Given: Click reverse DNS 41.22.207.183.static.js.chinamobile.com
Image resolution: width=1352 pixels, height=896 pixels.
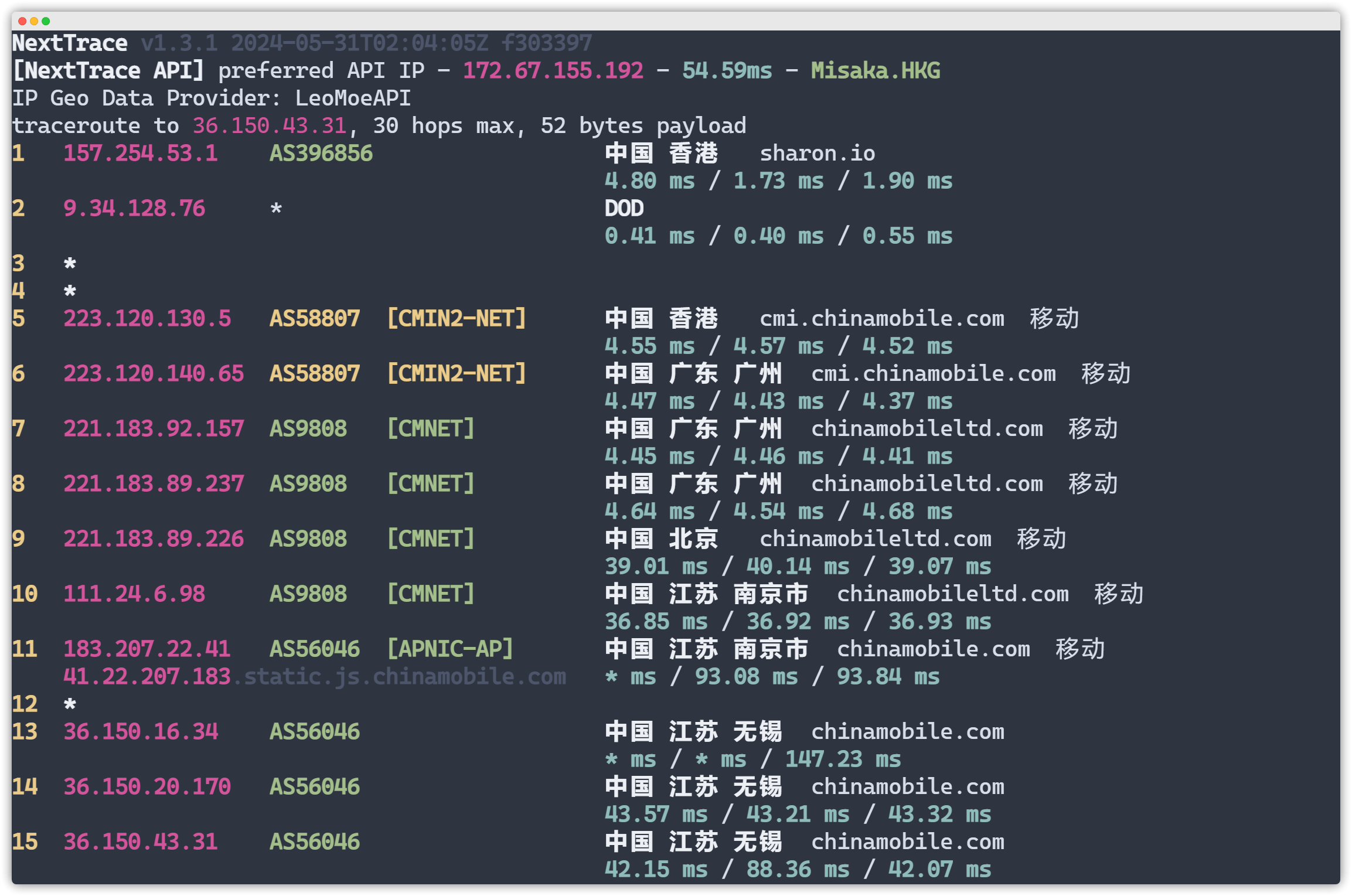Looking at the screenshot, I should click(x=315, y=677).
